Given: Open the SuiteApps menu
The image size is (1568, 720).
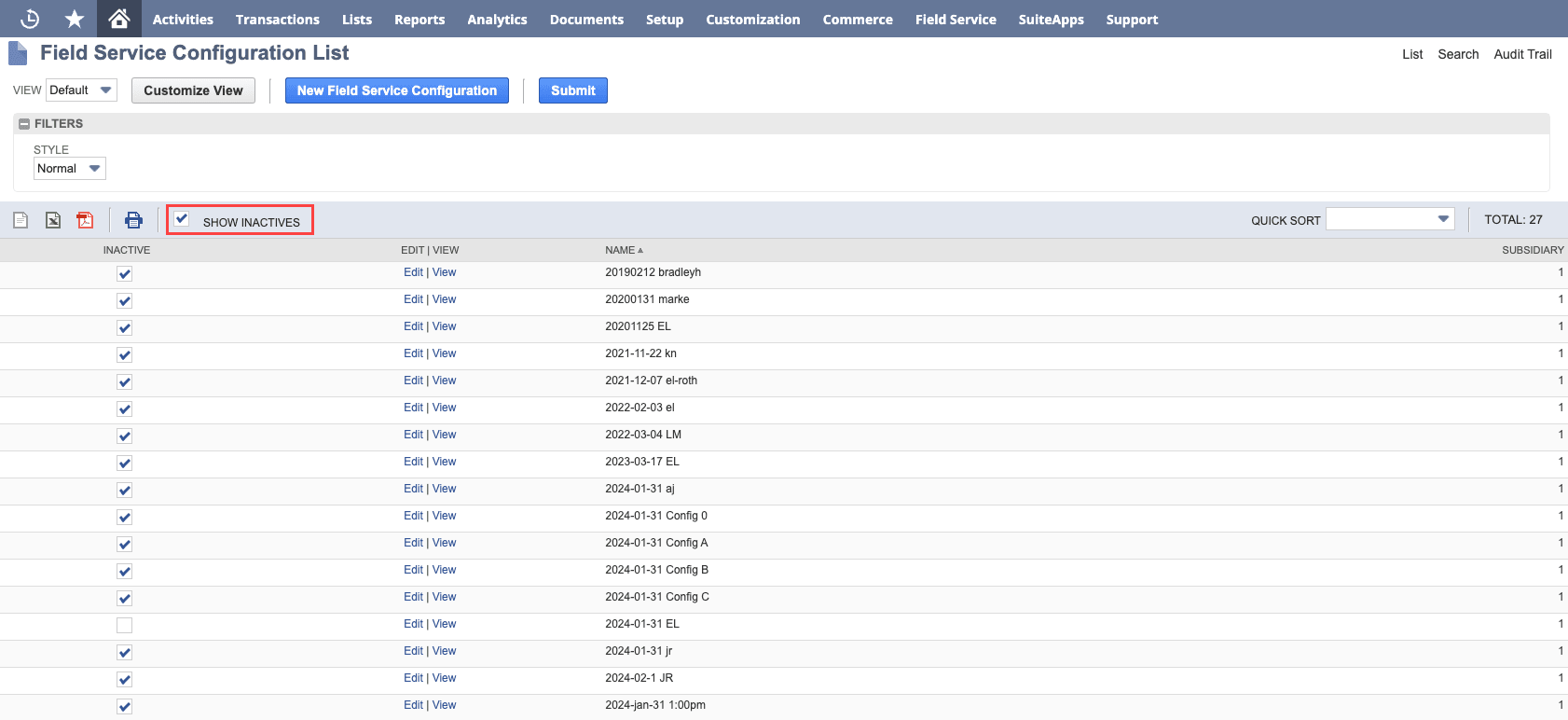Looking at the screenshot, I should click(1052, 19).
